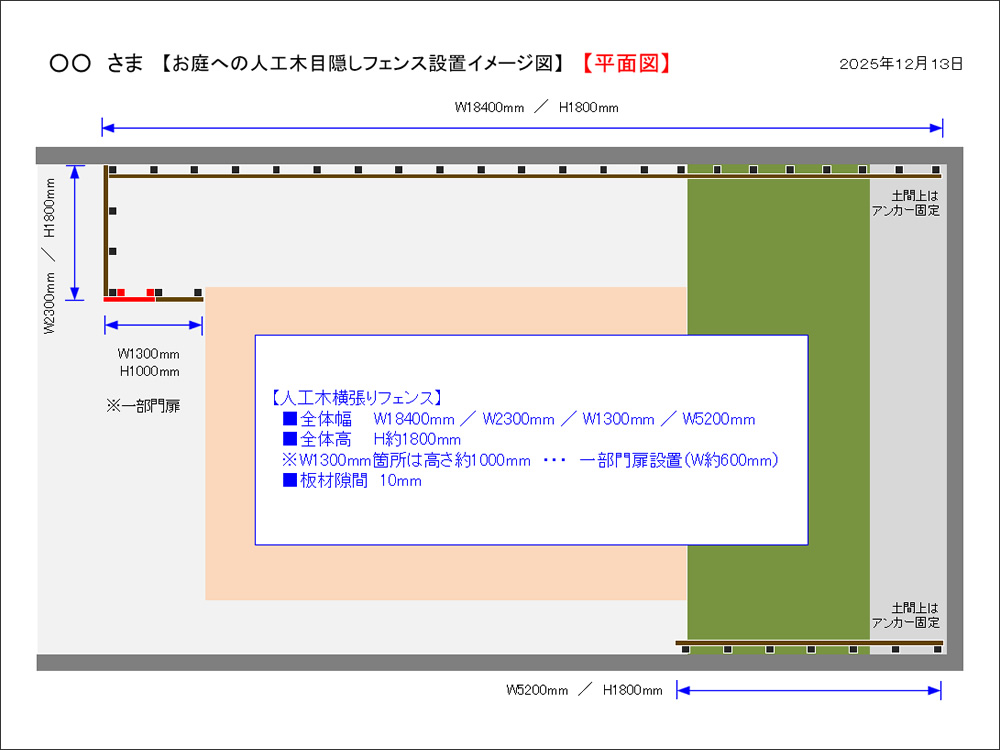Click the title お庭への人工木目隠しフェンス設置イメージ図
This screenshot has width=1000, height=750.
(361, 63)
